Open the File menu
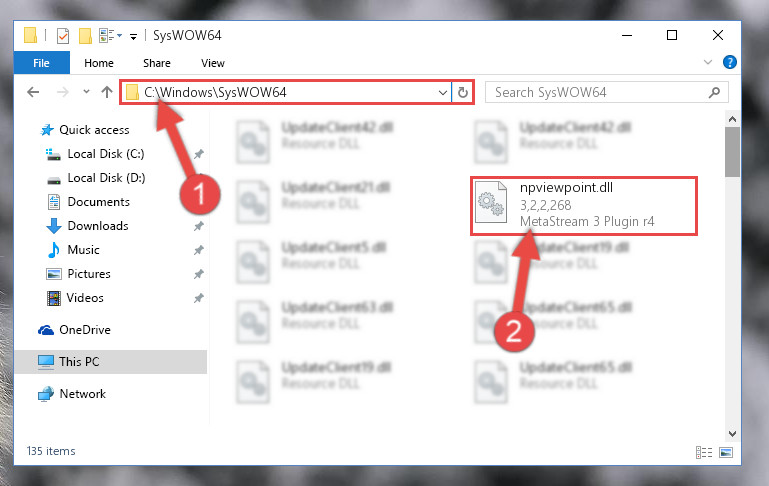Viewport: 769px width, 486px height. (x=42, y=63)
